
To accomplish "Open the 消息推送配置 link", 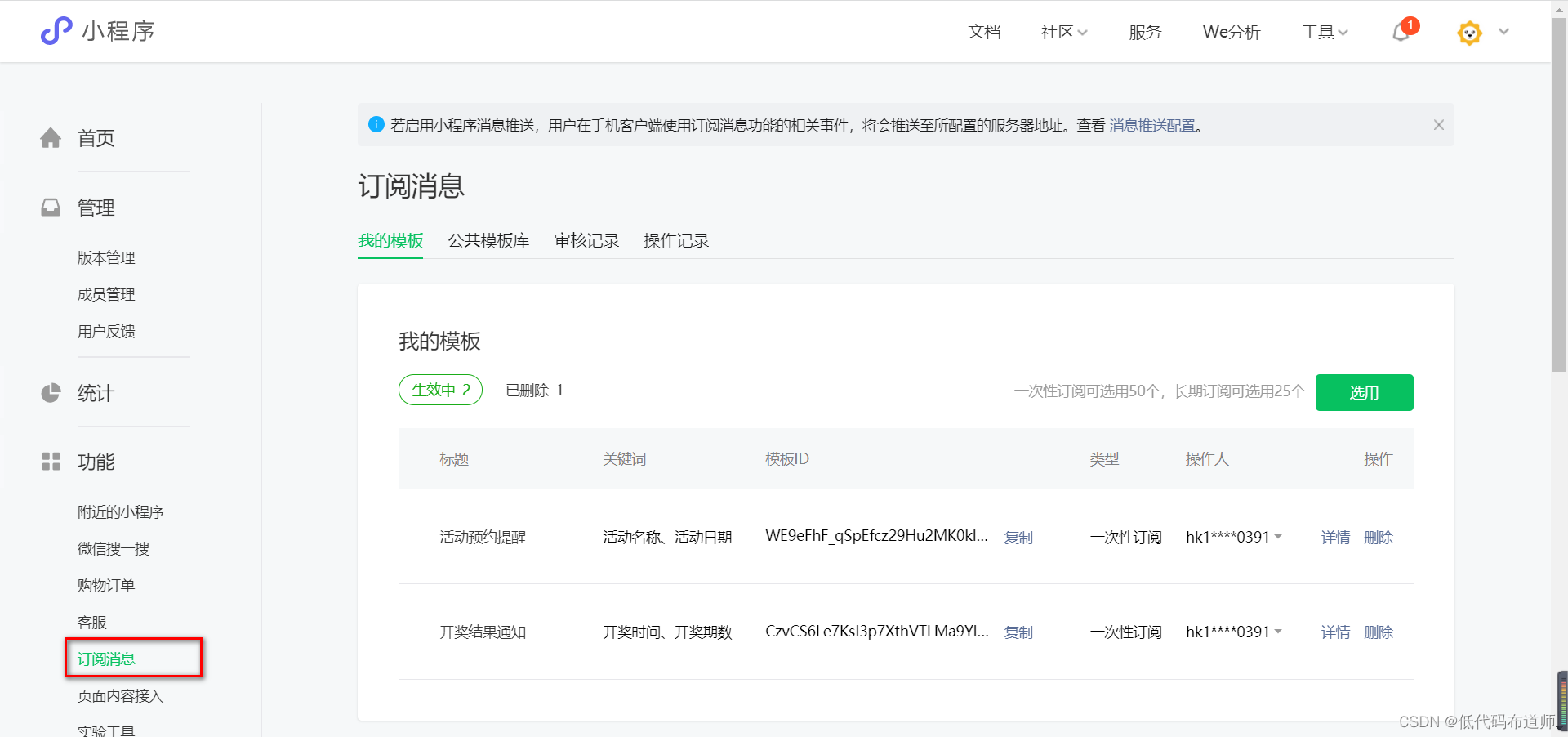I will pos(1152,126).
